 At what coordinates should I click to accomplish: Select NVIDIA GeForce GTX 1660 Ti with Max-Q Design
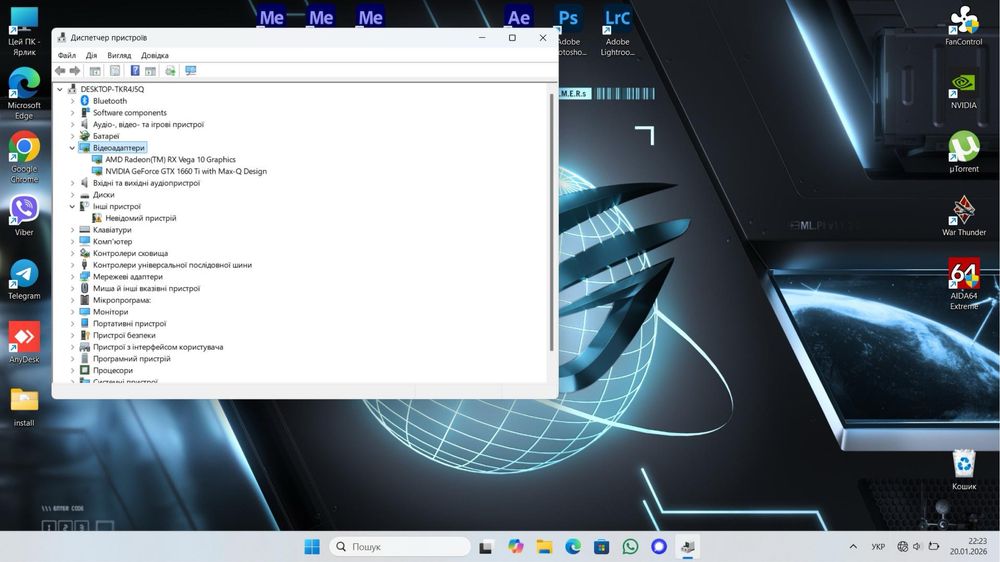click(186, 172)
